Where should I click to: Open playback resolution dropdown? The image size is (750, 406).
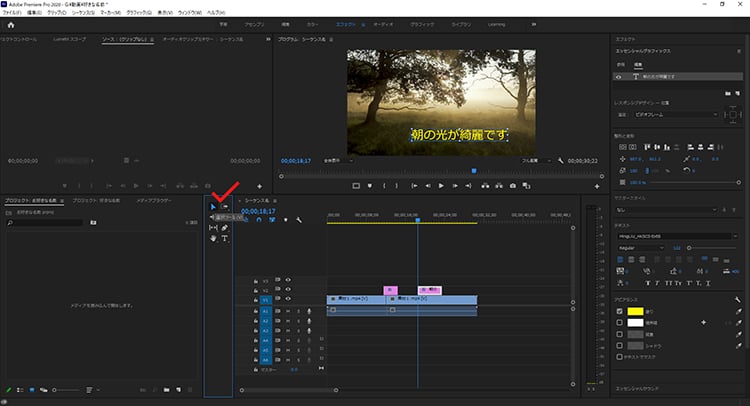coord(536,161)
